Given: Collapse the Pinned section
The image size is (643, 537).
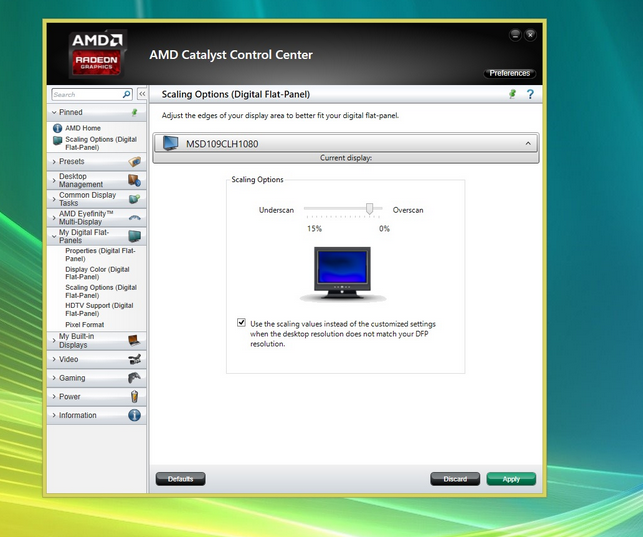Looking at the screenshot, I should tap(54, 112).
